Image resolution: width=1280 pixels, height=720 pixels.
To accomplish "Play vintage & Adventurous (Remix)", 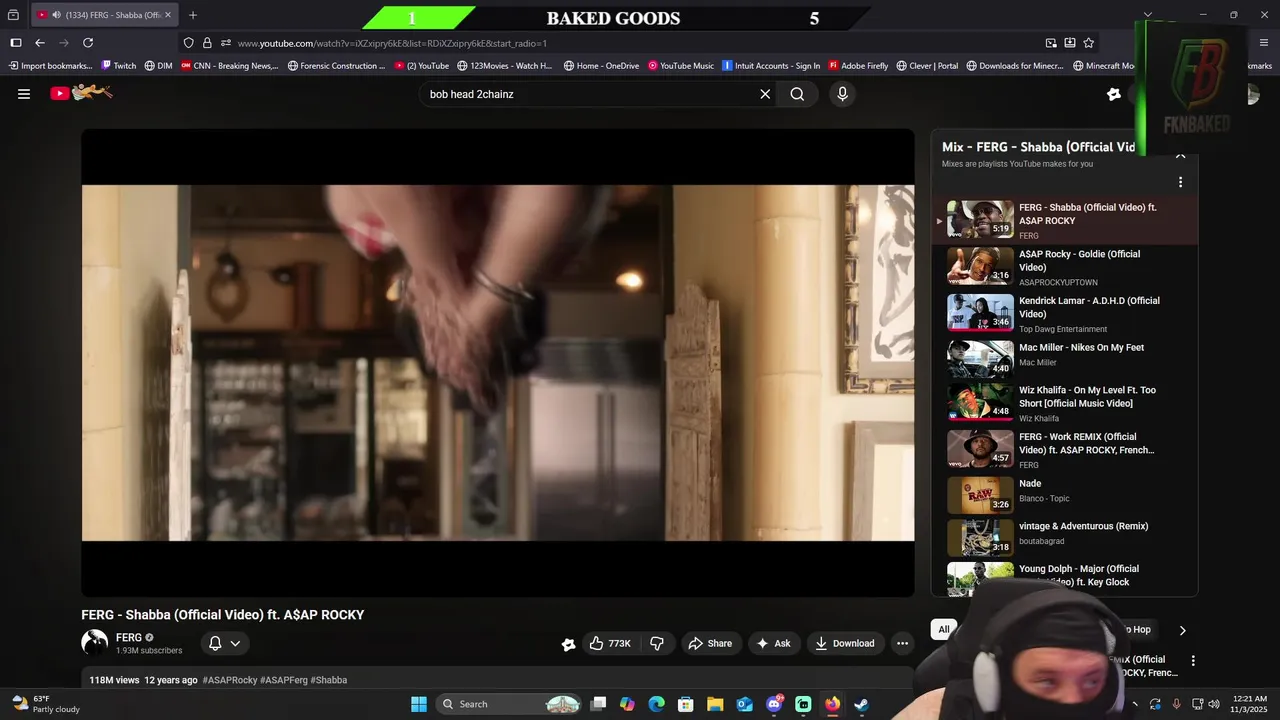I will pos(1065,537).
